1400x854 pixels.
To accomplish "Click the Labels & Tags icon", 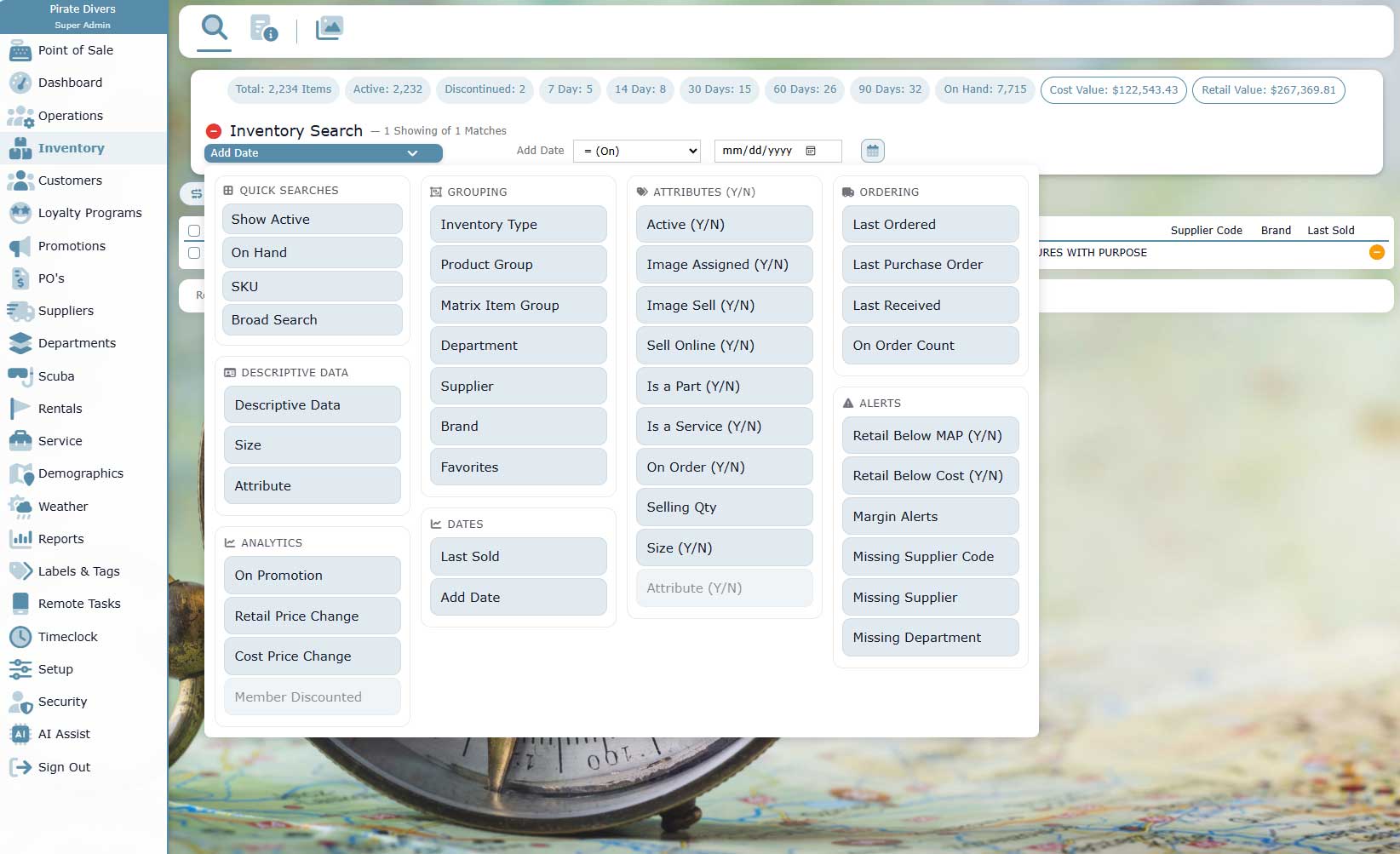I will coord(20,571).
